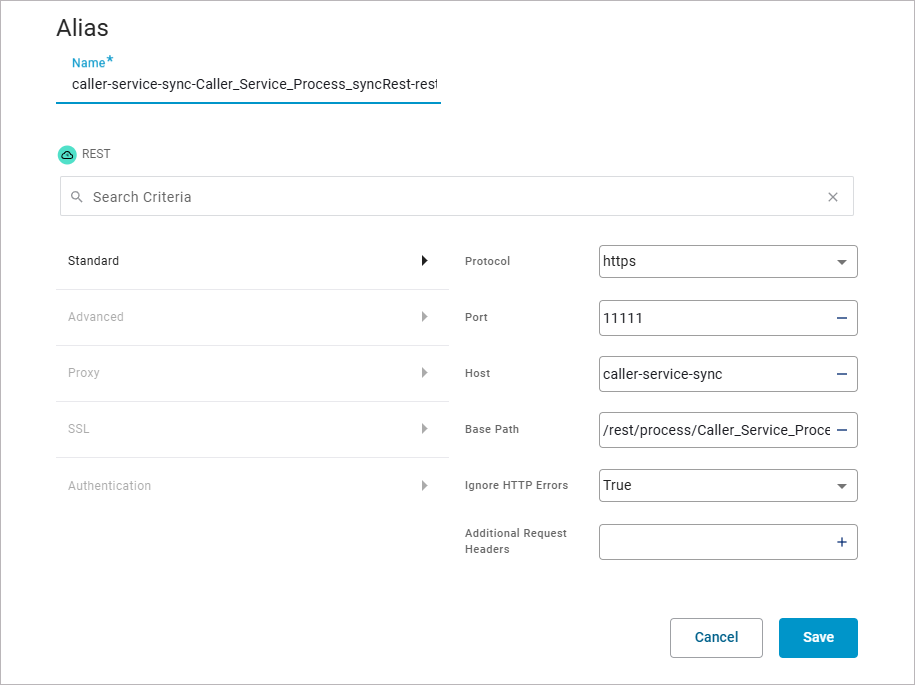Clear the search criteria with X icon
The image size is (915, 685).
point(833,197)
